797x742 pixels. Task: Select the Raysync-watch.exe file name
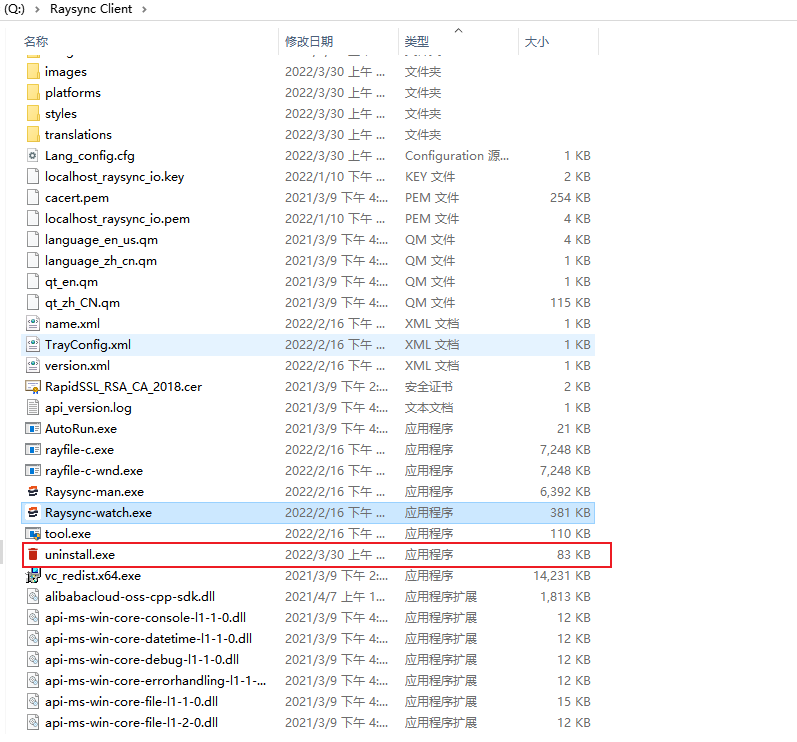(x=98, y=513)
